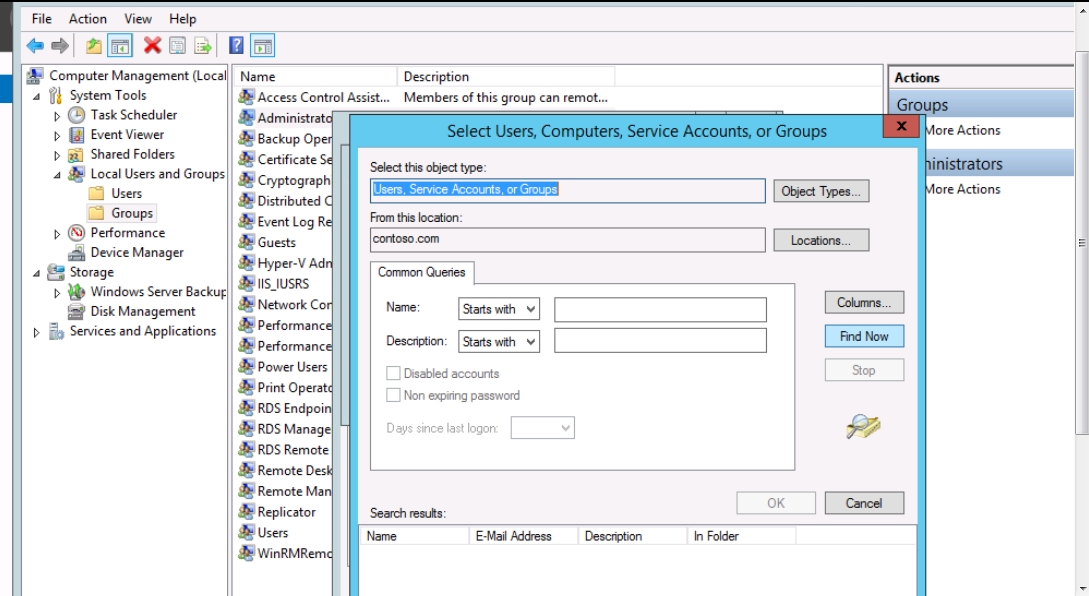Select the Disk Management icon
Screen dimensions: 1089x596
click(x=76, y=312)
